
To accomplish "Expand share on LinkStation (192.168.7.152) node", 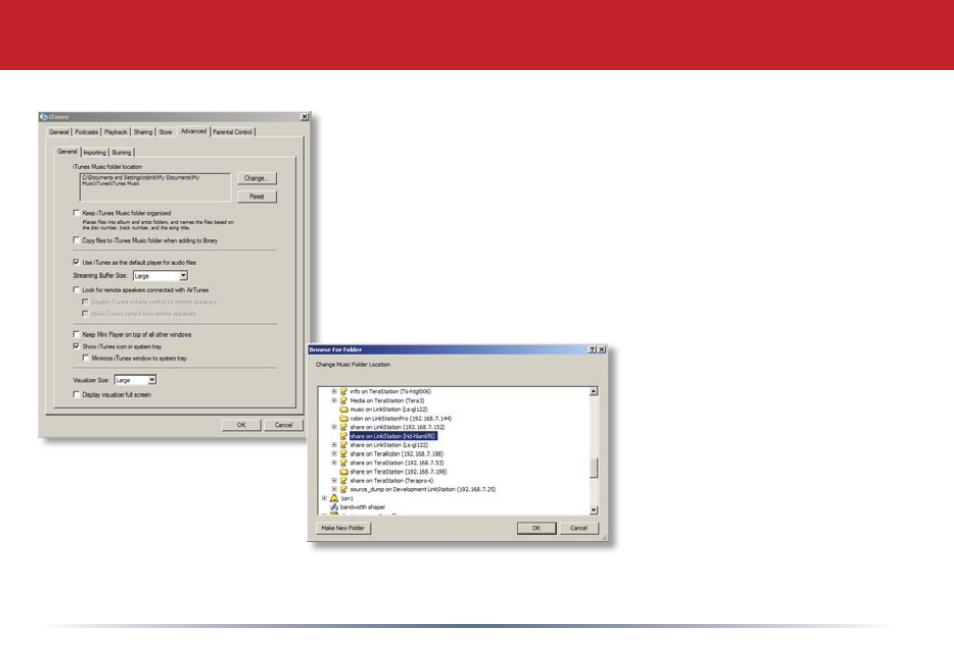I will point(334,427).
